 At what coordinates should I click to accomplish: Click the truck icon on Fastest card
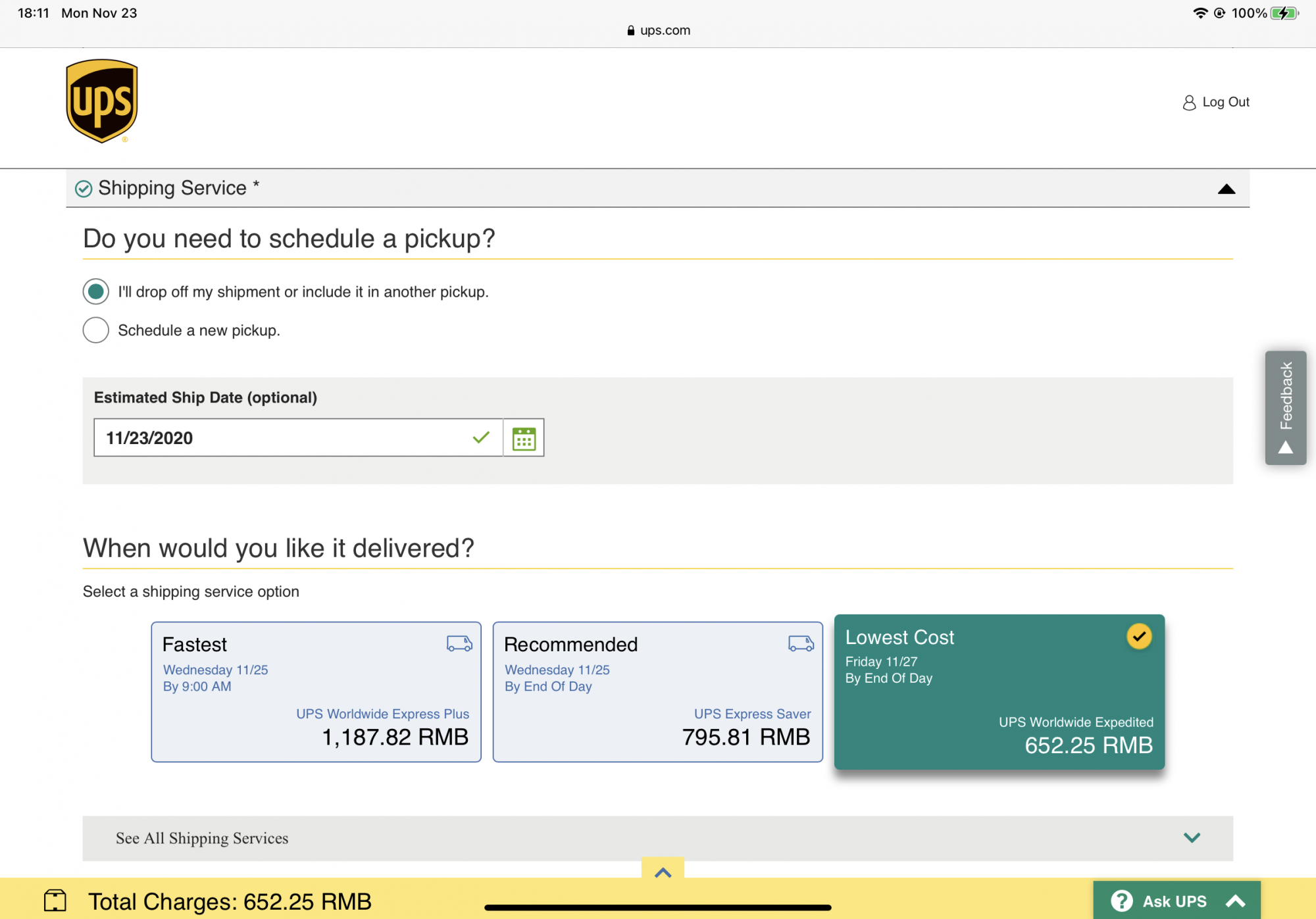[459, 643]
